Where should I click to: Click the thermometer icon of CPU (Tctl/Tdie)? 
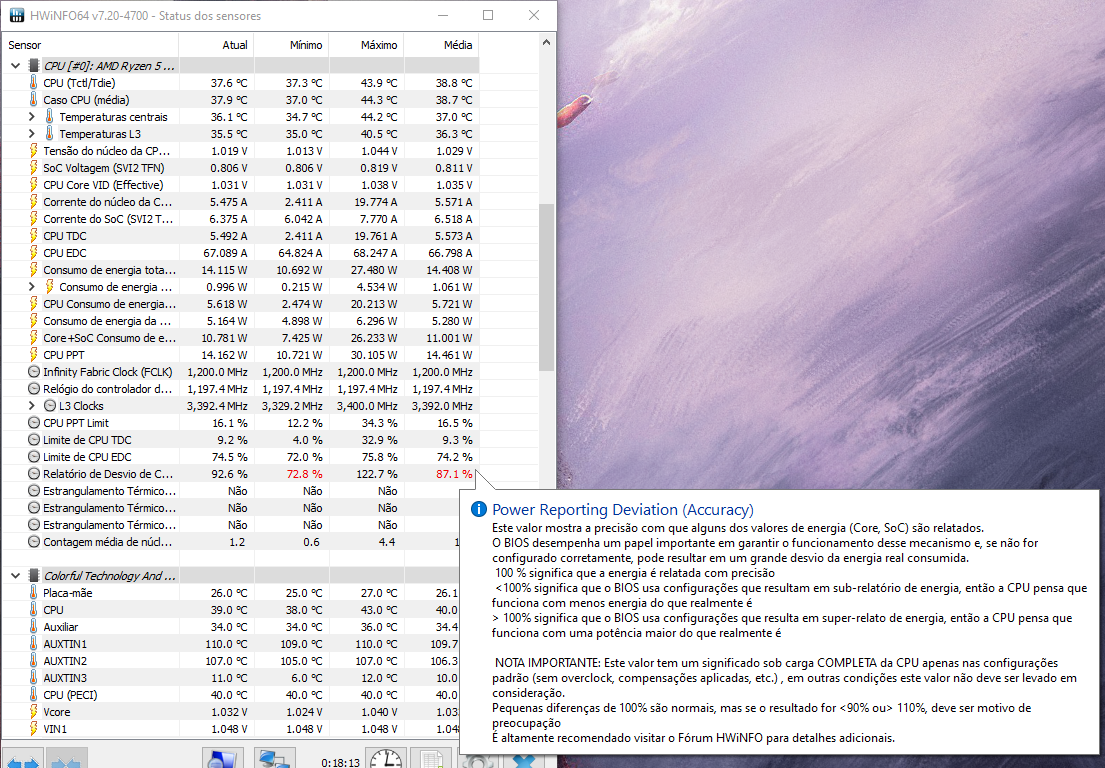pyautogui.click(x=33, y=82)
